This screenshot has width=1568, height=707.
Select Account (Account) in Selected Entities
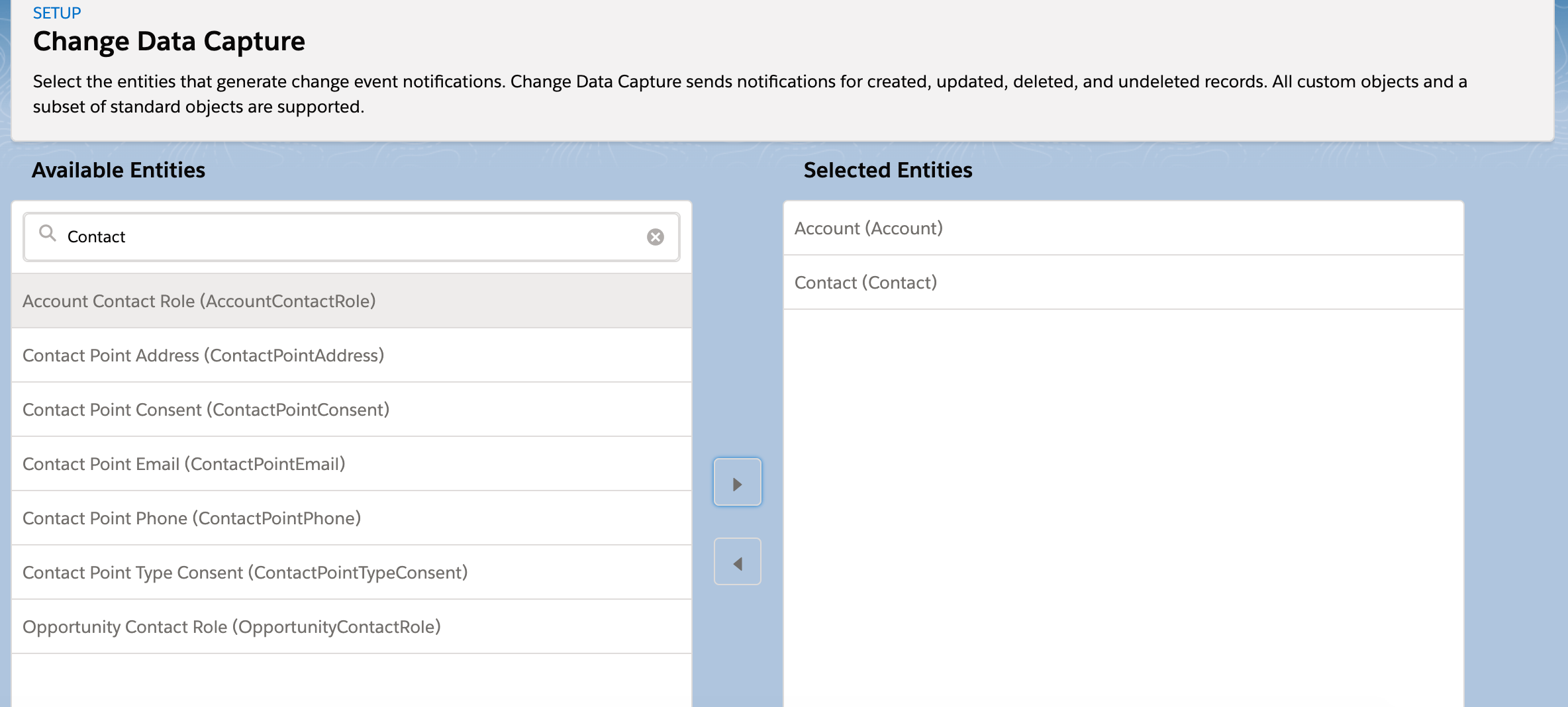(868, 228)
